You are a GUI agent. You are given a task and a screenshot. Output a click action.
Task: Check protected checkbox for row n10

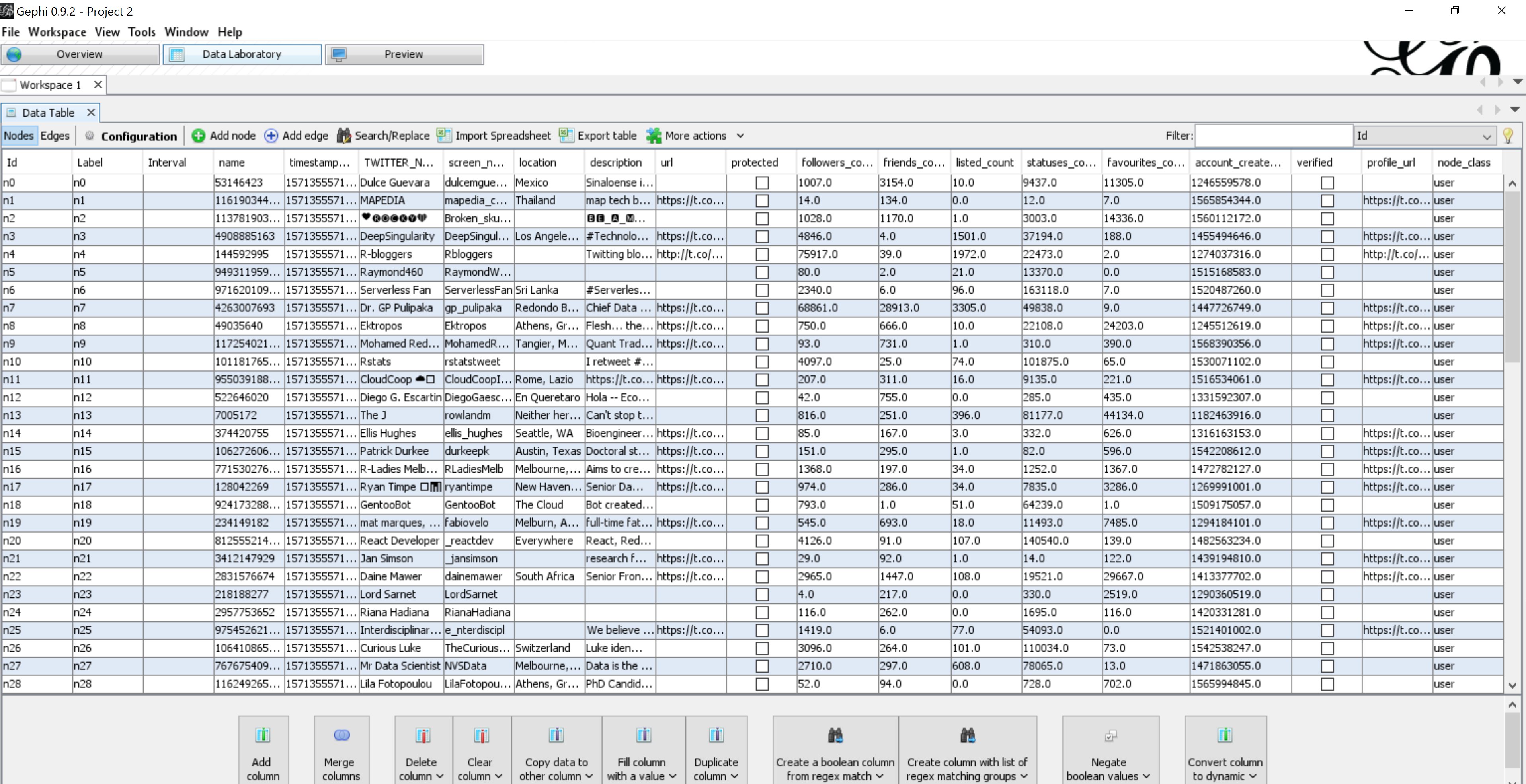(762, 362)
